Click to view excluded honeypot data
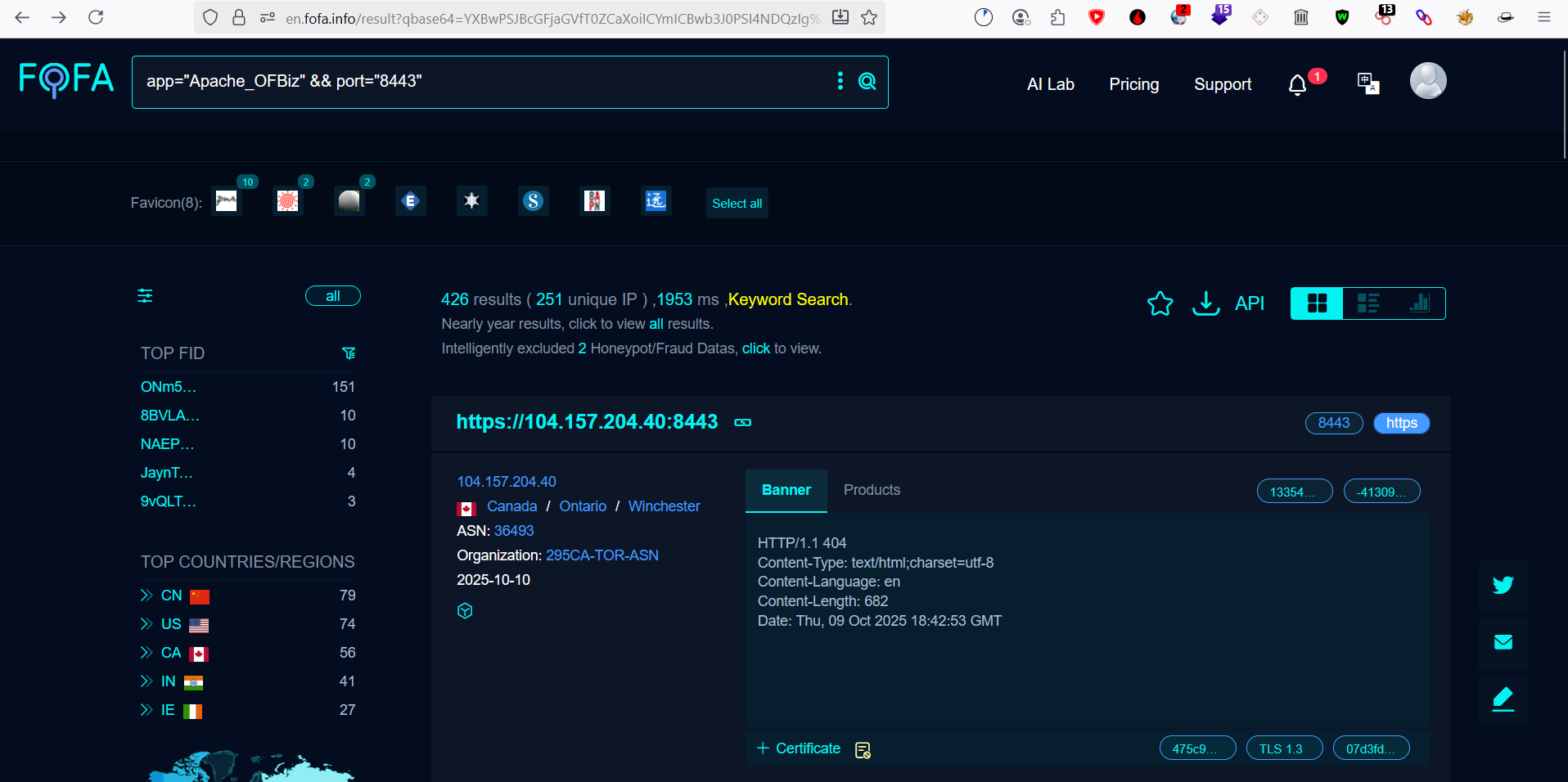 (x=756, y=348)
